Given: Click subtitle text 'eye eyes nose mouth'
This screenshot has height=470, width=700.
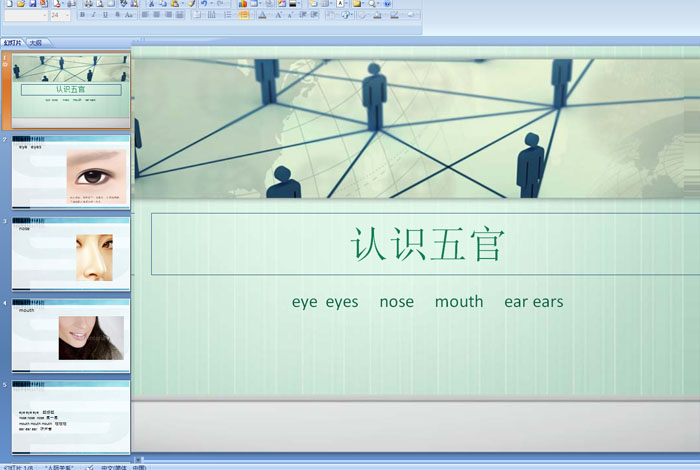Looking at the screenshot, I should pyautogui.click(x=388, y=302).
